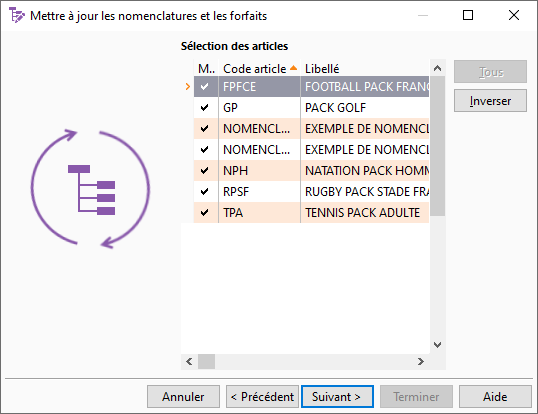Screen dimensions: 538x414
Task: Click the orange current-row indicator arrow
Action: (187, 86)
